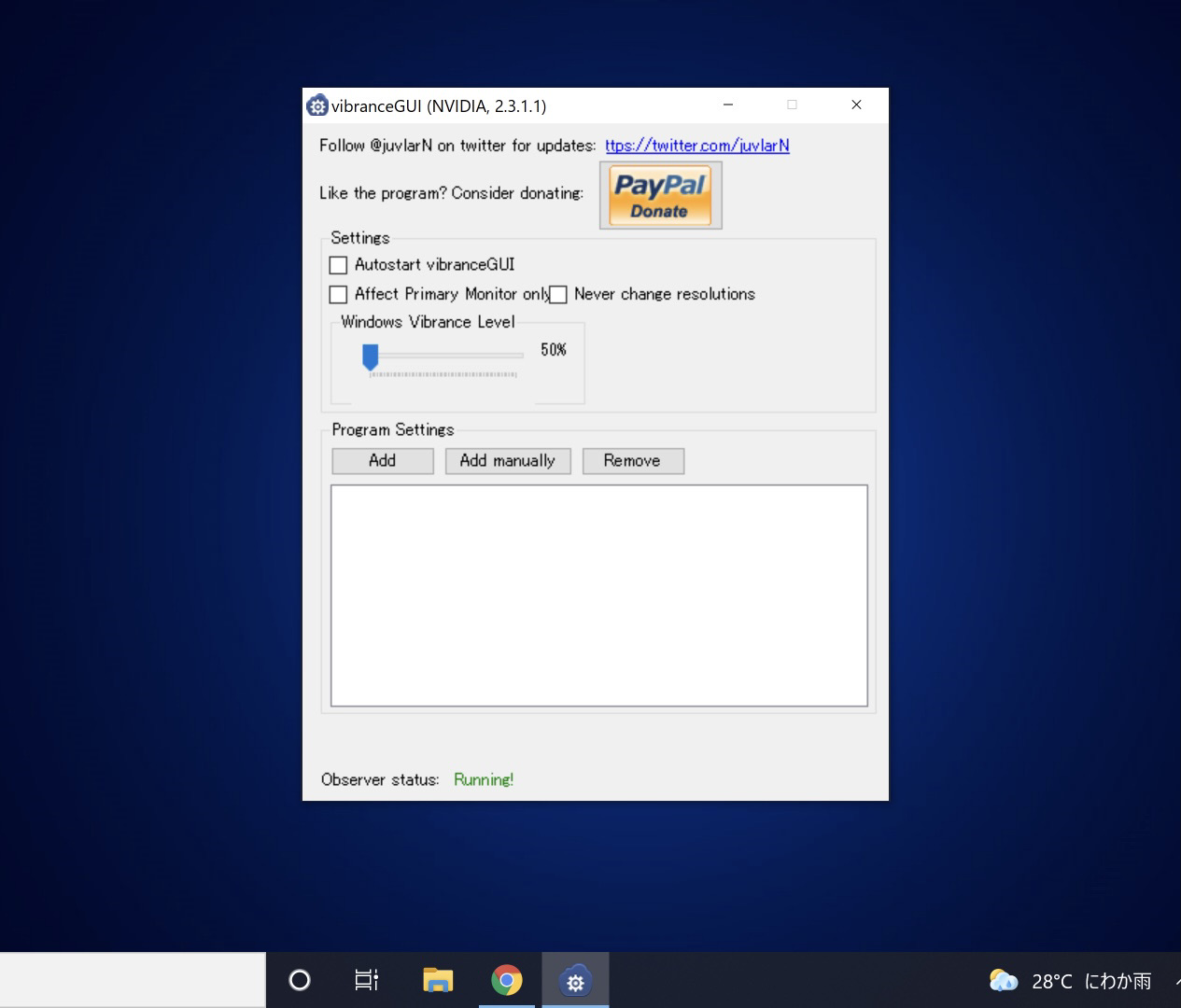The height and width of the screenshot is (1008, 1181).
Task: Check Affect Primary Monitor only
Action: [338, 294]
